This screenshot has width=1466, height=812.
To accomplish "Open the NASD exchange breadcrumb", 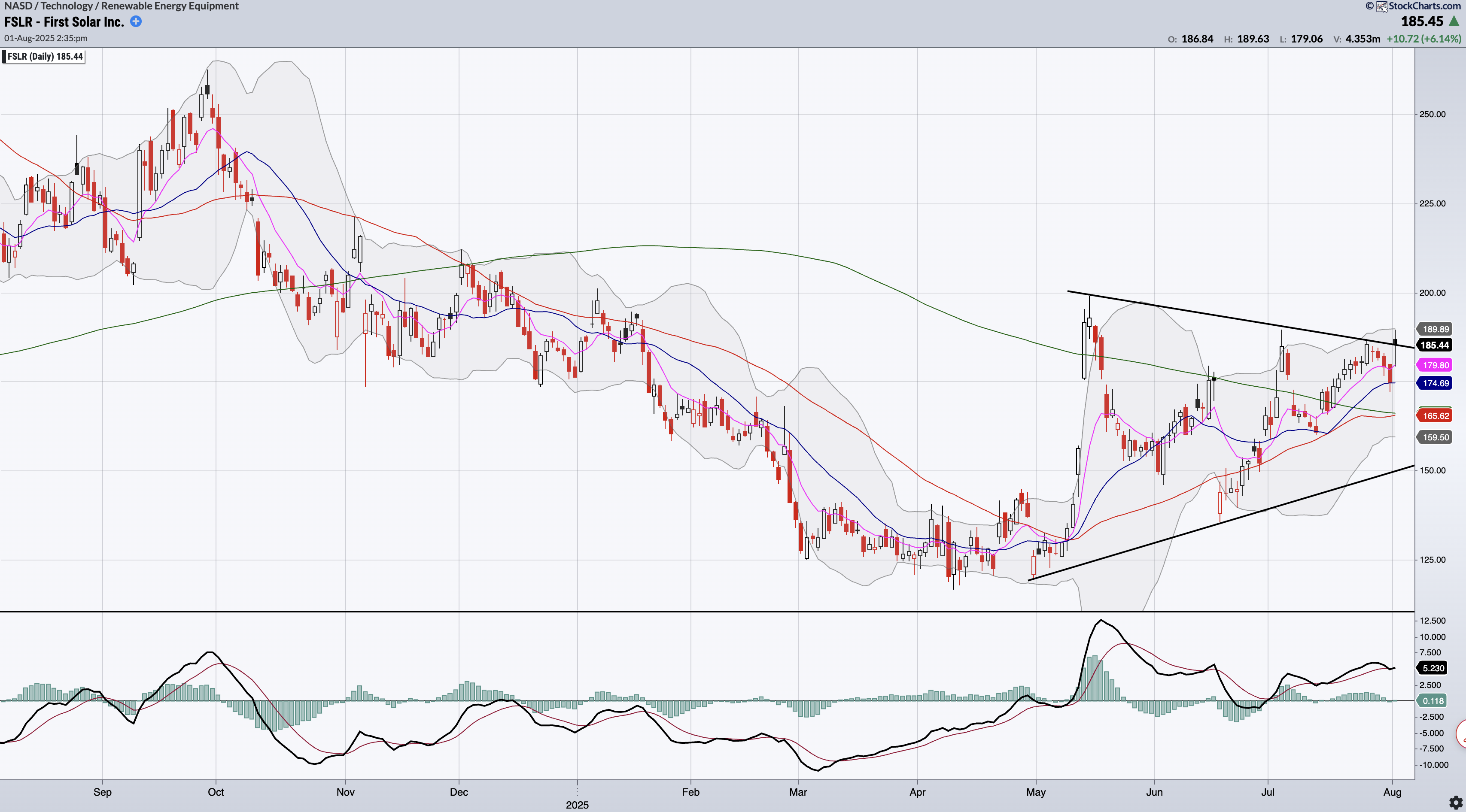I will click(x=18, y=6).
